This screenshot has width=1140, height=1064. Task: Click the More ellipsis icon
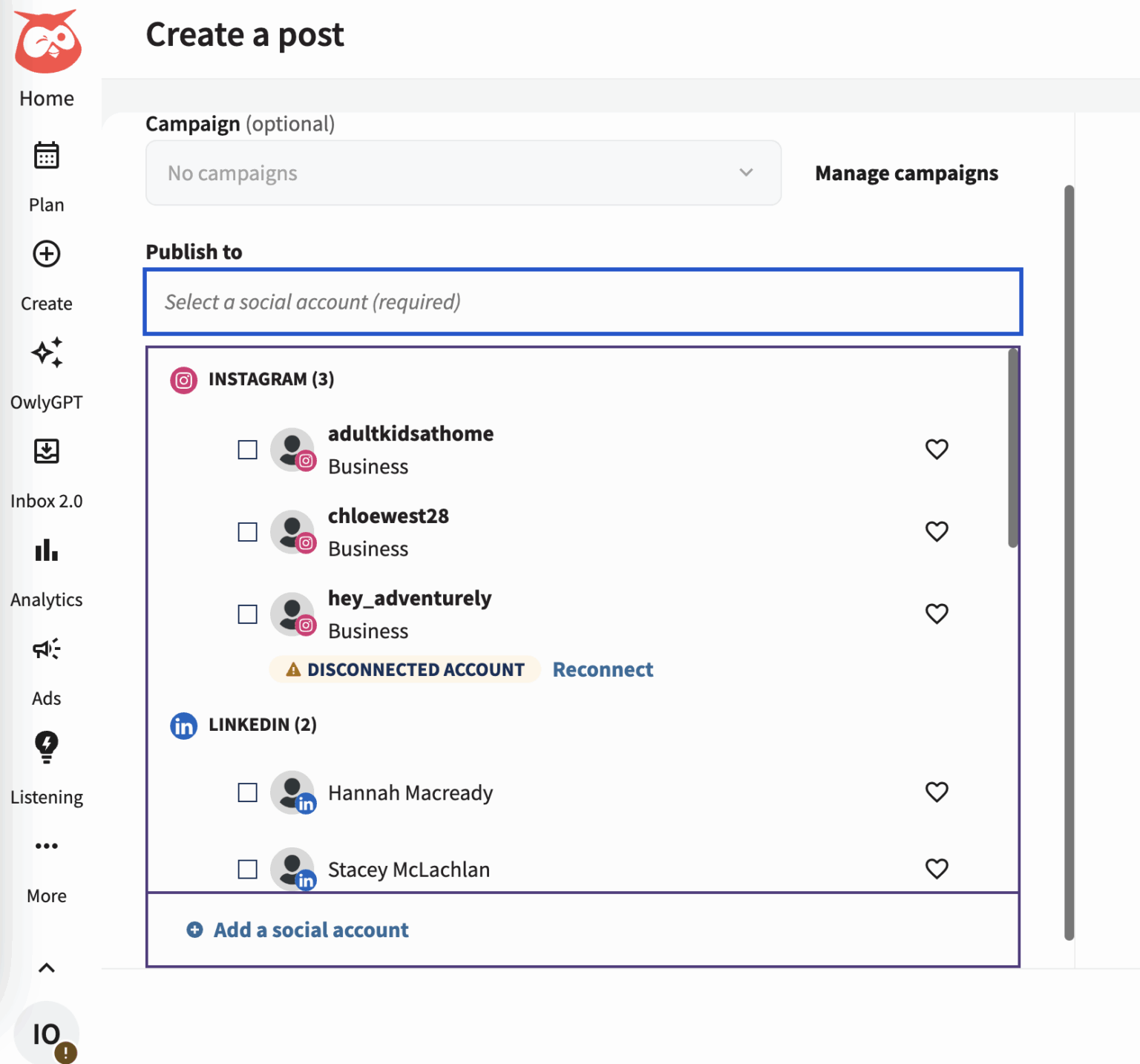(47, 846)
